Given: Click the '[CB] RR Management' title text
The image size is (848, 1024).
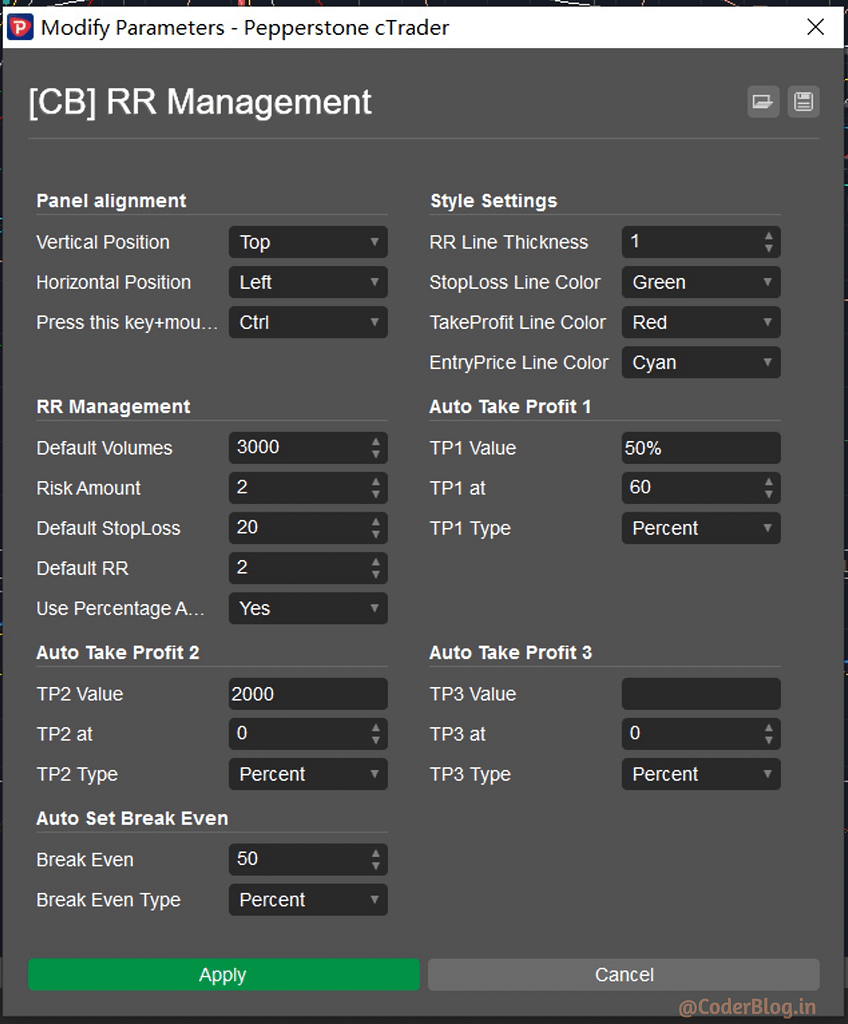Looking at the screenshot, I should point(200,103).
